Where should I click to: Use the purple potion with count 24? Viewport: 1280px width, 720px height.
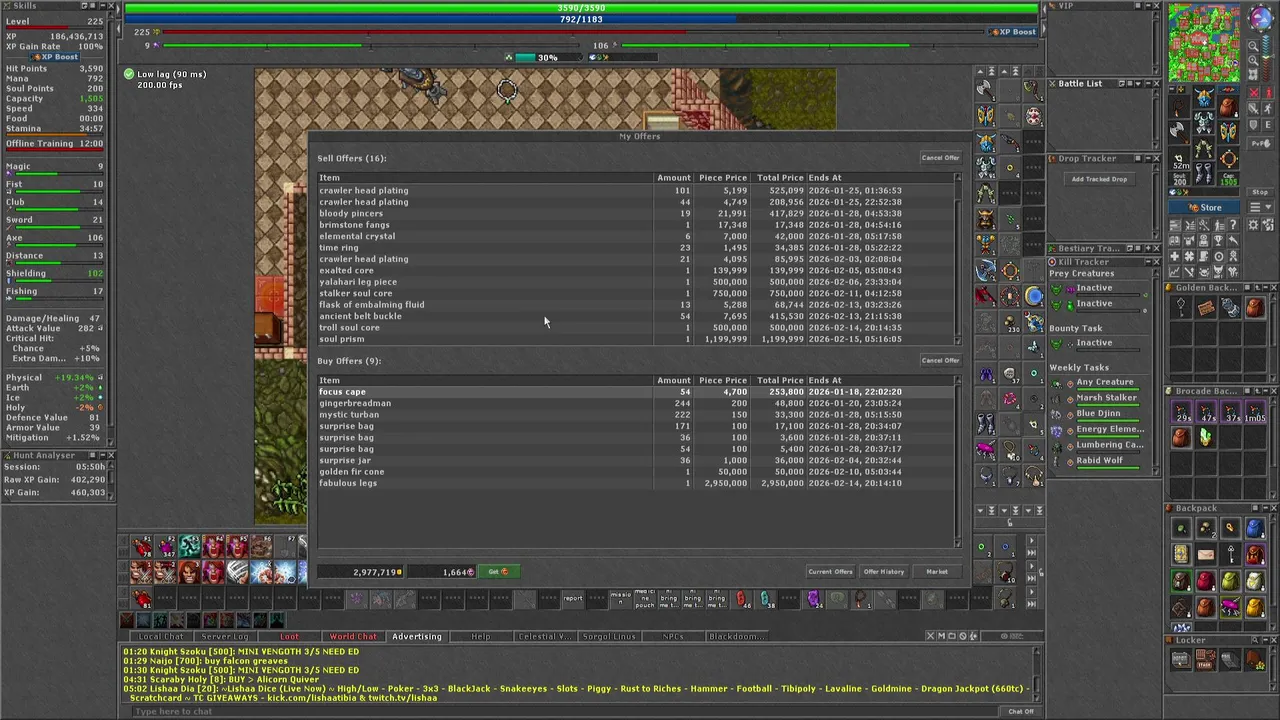[x=813, y=599]
